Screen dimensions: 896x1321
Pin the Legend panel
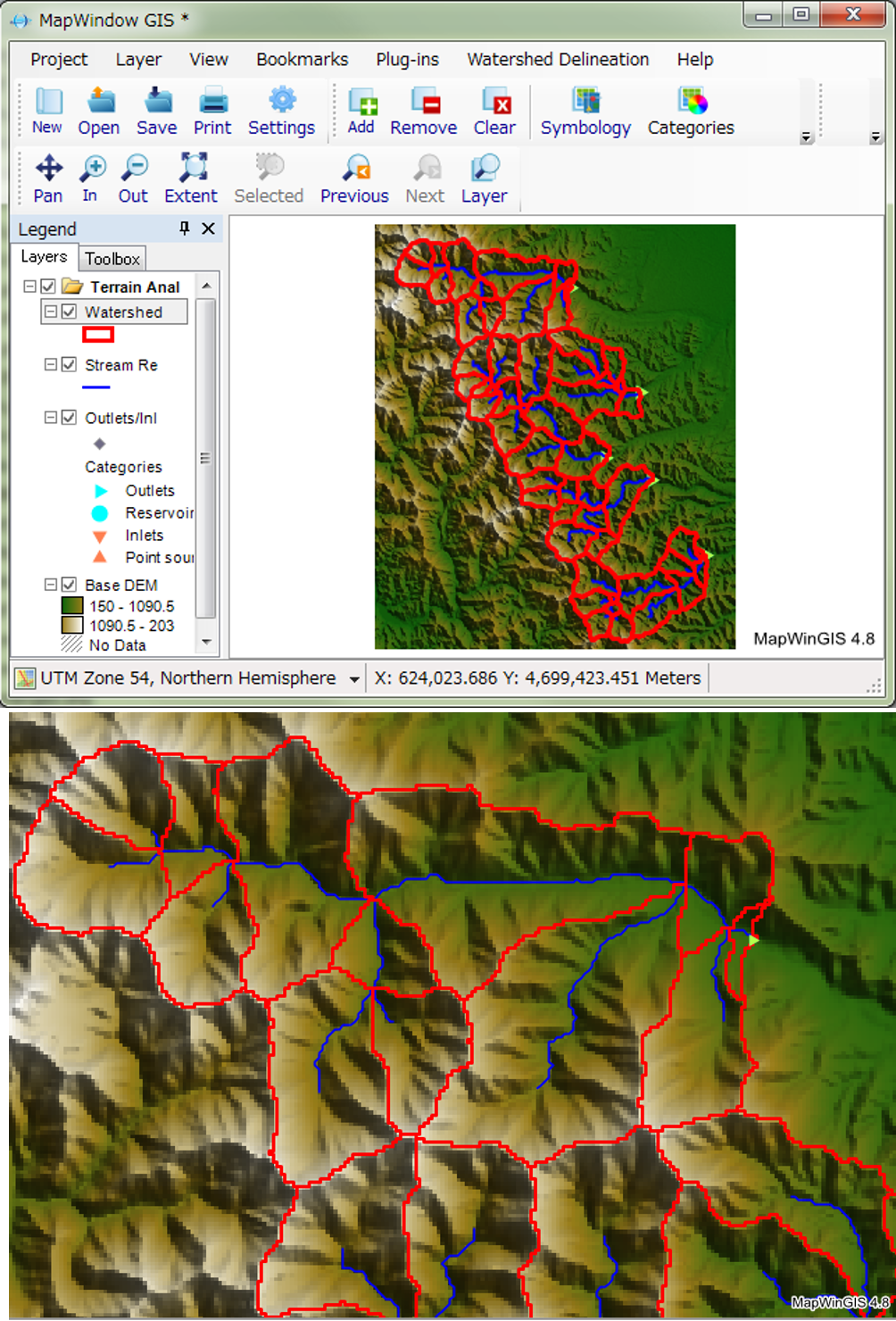pos(185,228)
